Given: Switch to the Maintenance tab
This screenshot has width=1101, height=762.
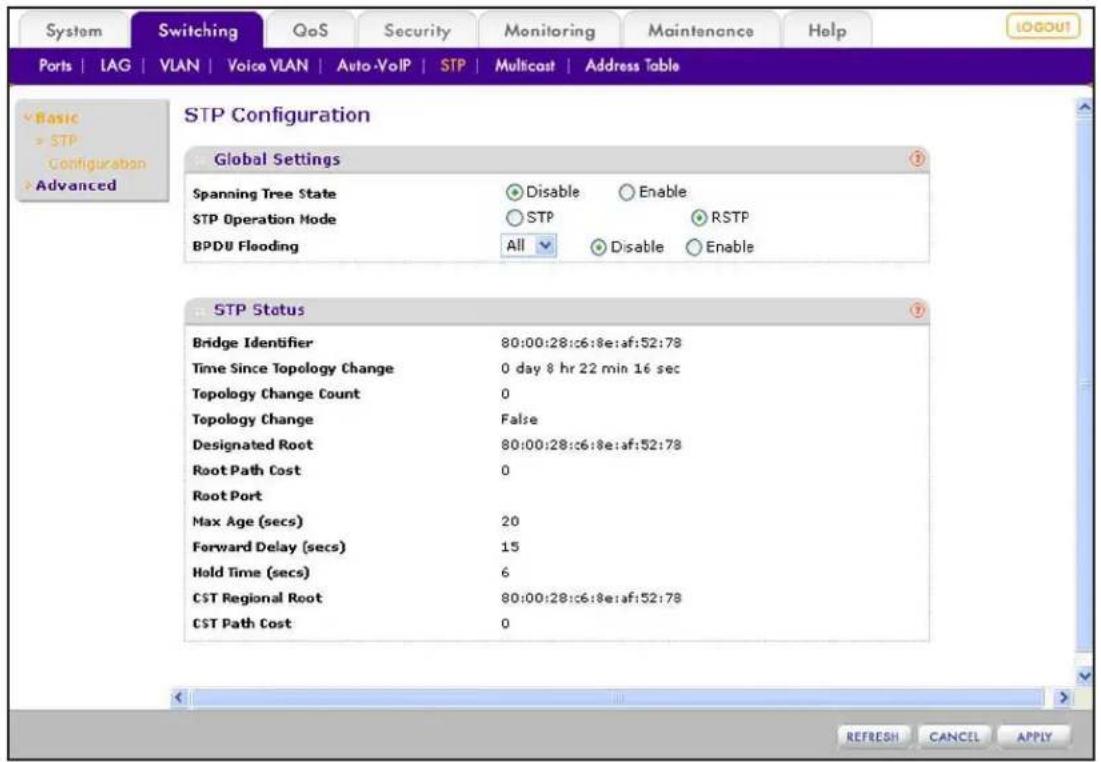Looking at the screenshot, I should (x=701, y=31).
